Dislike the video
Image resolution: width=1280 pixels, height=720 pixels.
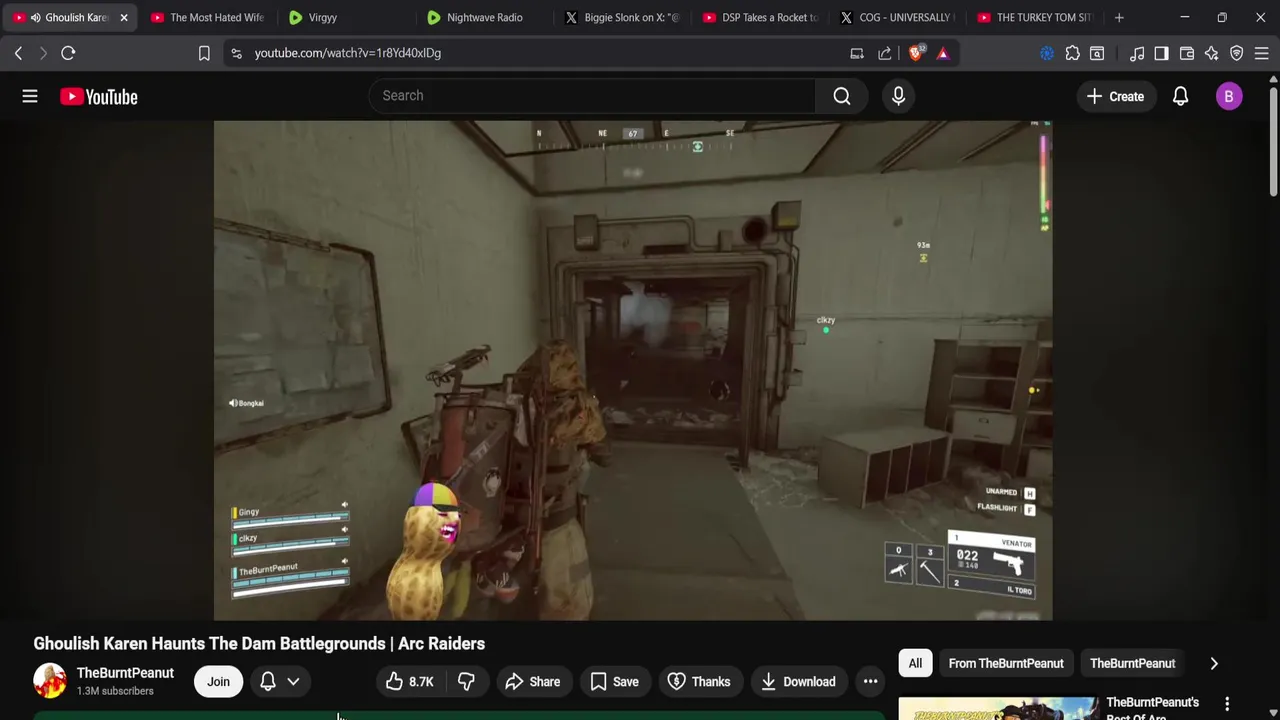[x=466, y=681]
